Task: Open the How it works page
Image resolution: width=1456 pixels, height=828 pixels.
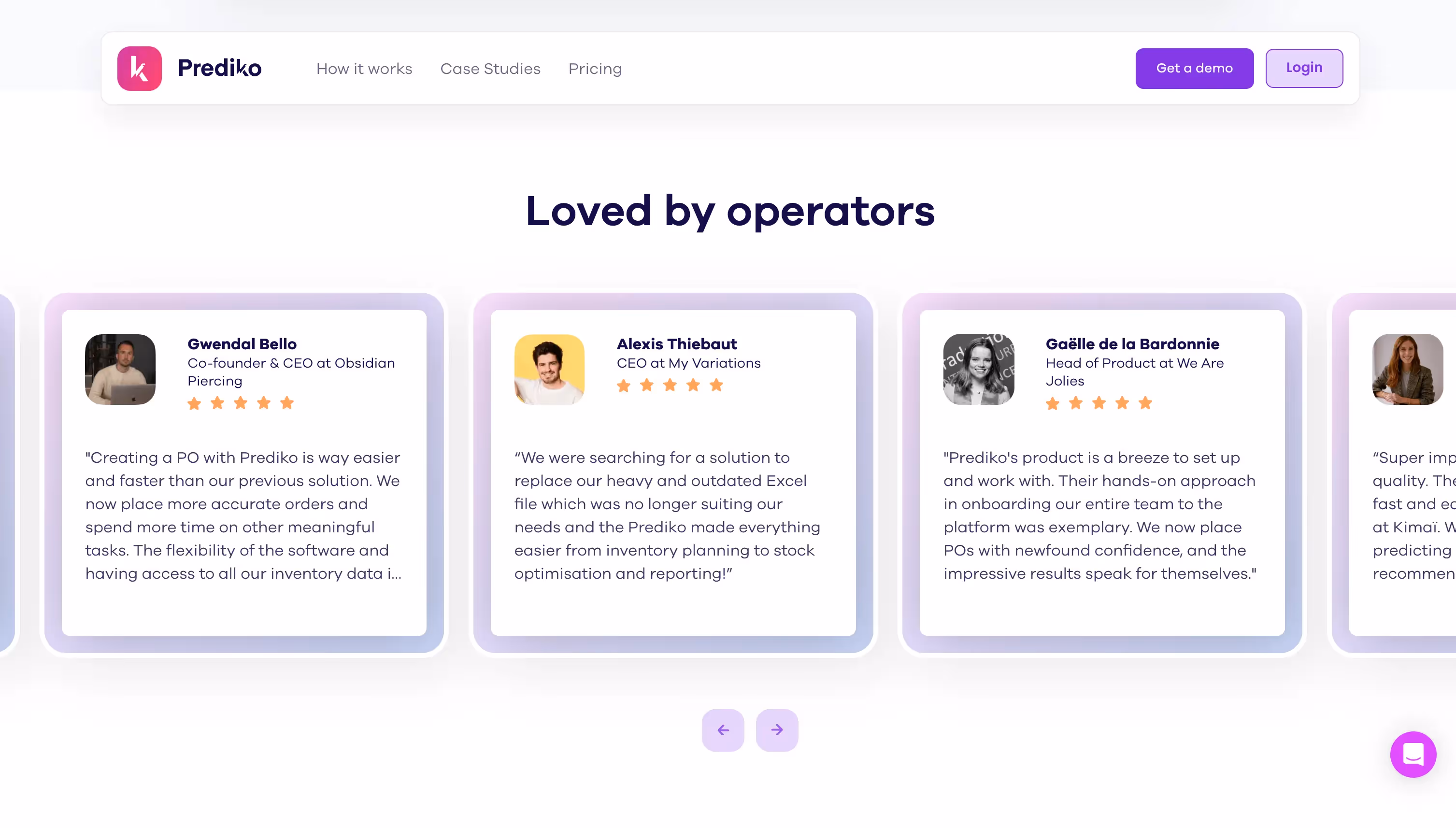Action: (364, 69)
